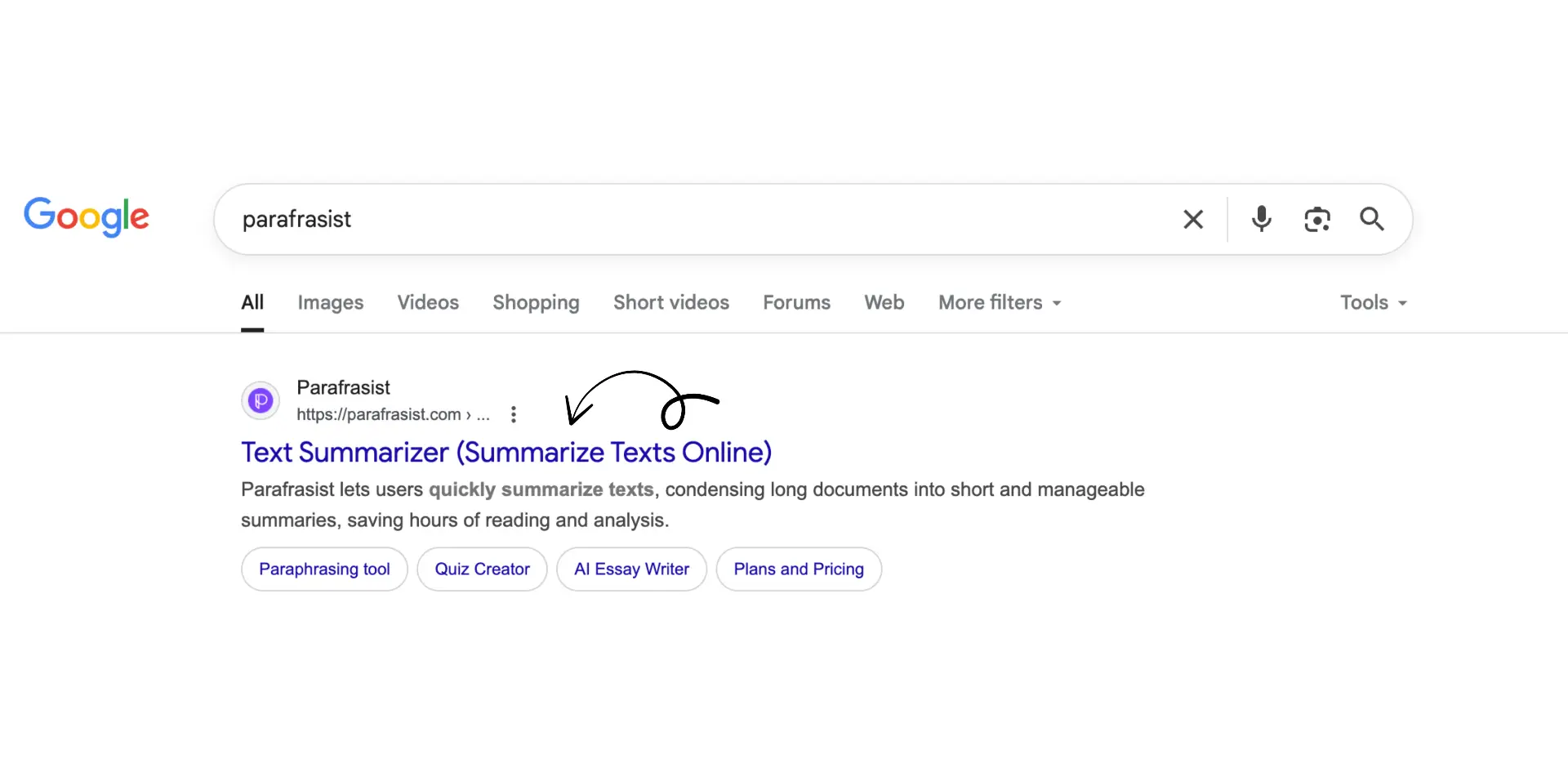This screenshot has width=1568, height=777.
Task: Select the Shopping tab
Action: click(x=536, y=302)
